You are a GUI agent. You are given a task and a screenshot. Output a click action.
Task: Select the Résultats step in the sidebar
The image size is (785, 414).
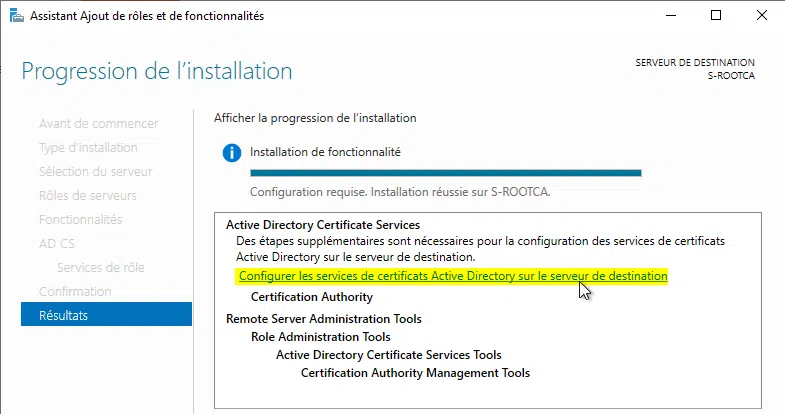click(x=106, y=314)
